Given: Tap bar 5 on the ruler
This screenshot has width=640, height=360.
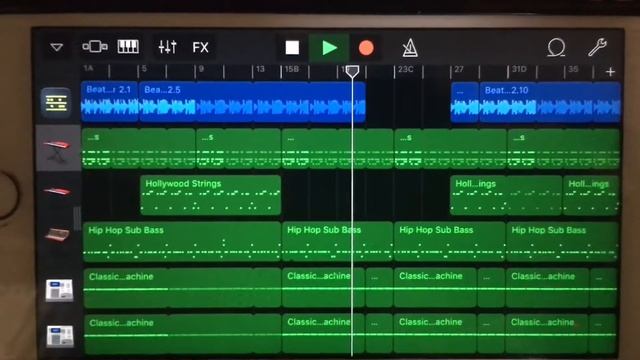Looking at the screenshot, I should coord(144,69).
